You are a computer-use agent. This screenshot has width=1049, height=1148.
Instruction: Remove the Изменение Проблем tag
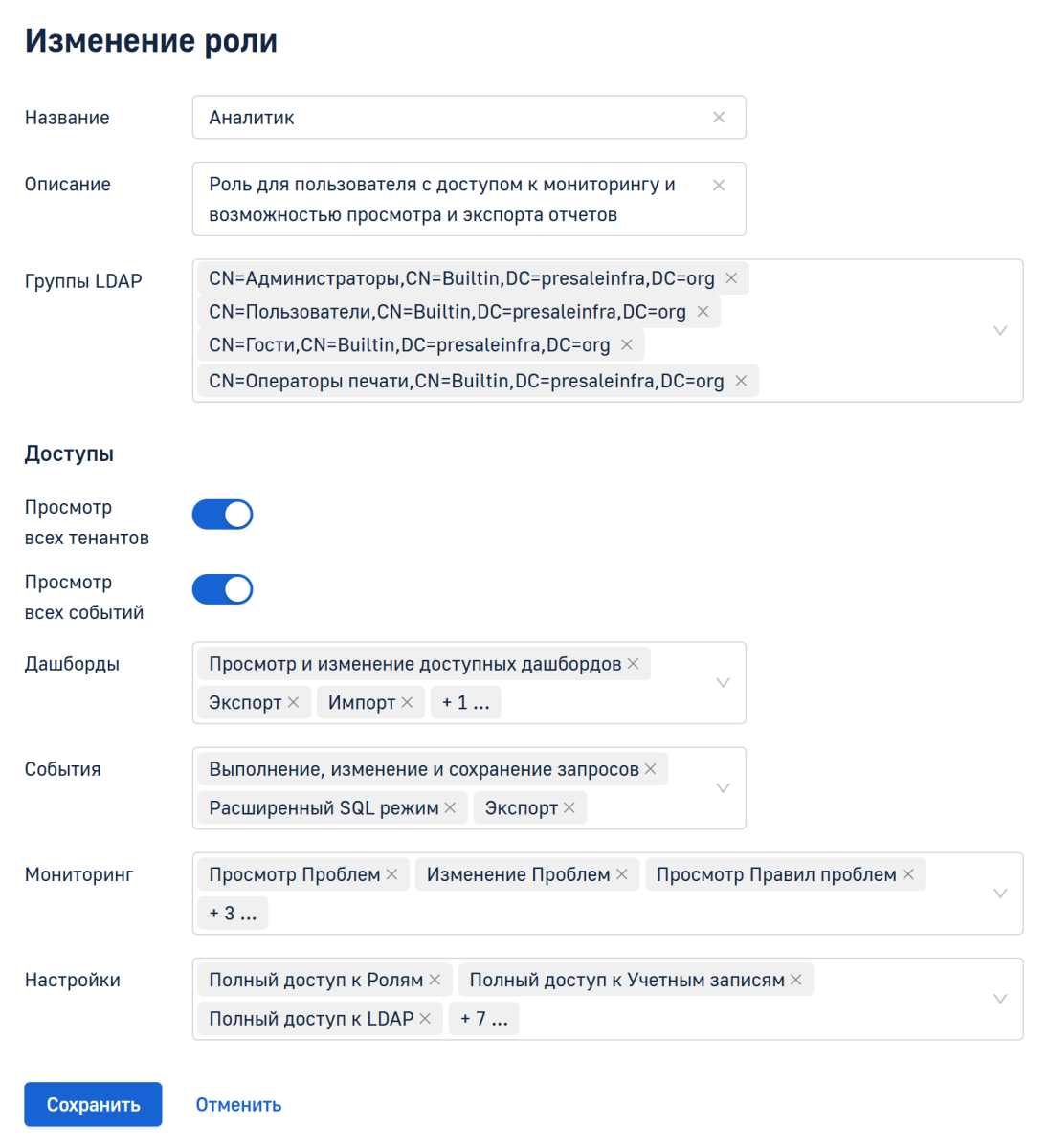coord(622,874)
